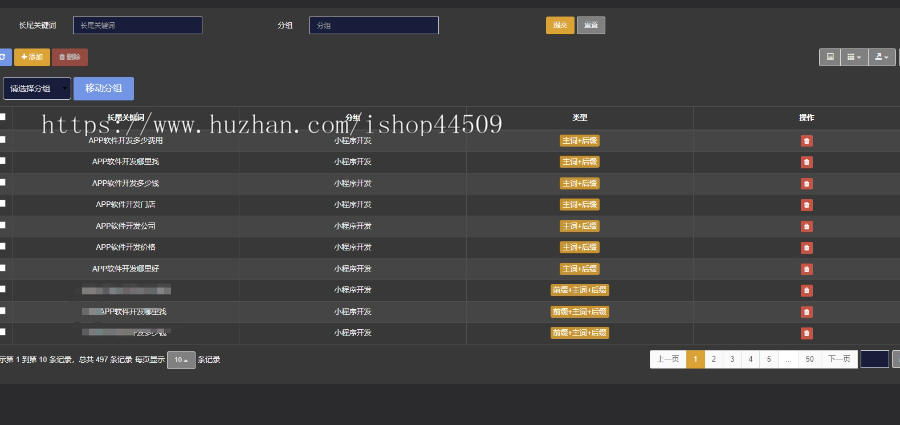
Task: Click keyword cell APP软件开发公司
Action: click(x=125, y=226)
